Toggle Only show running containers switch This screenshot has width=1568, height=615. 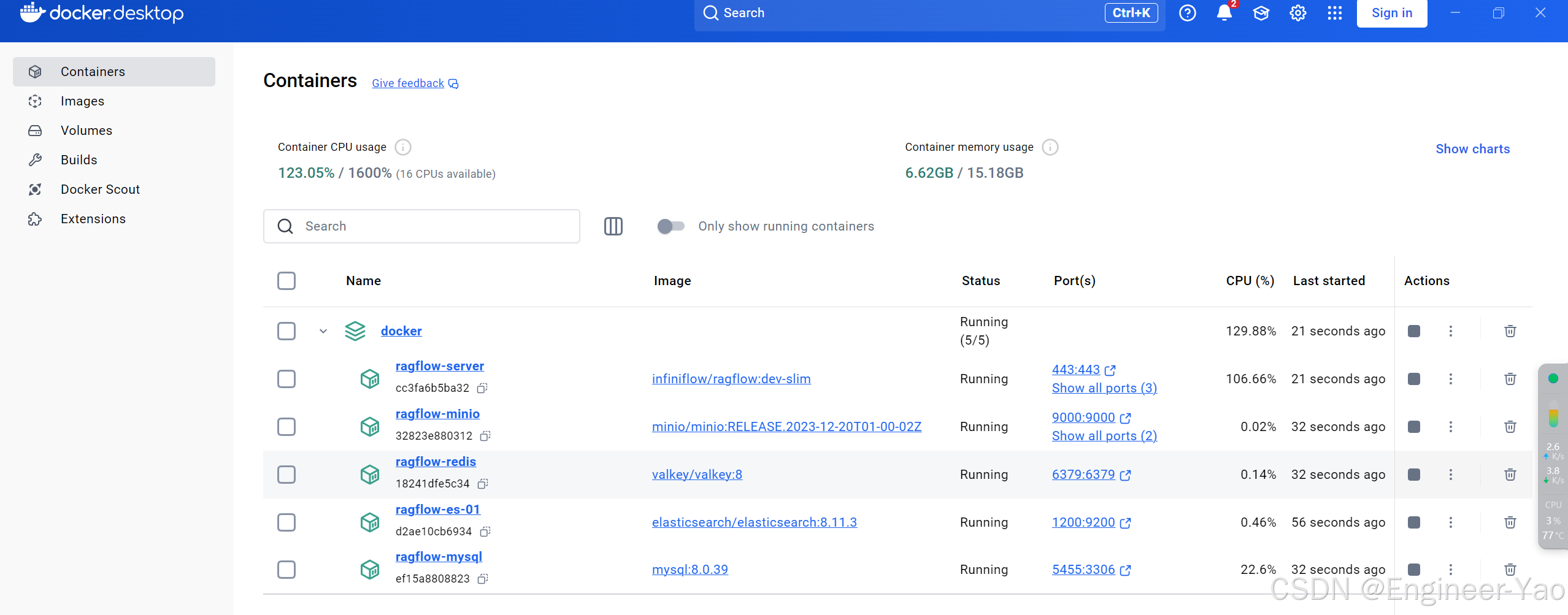671,226
